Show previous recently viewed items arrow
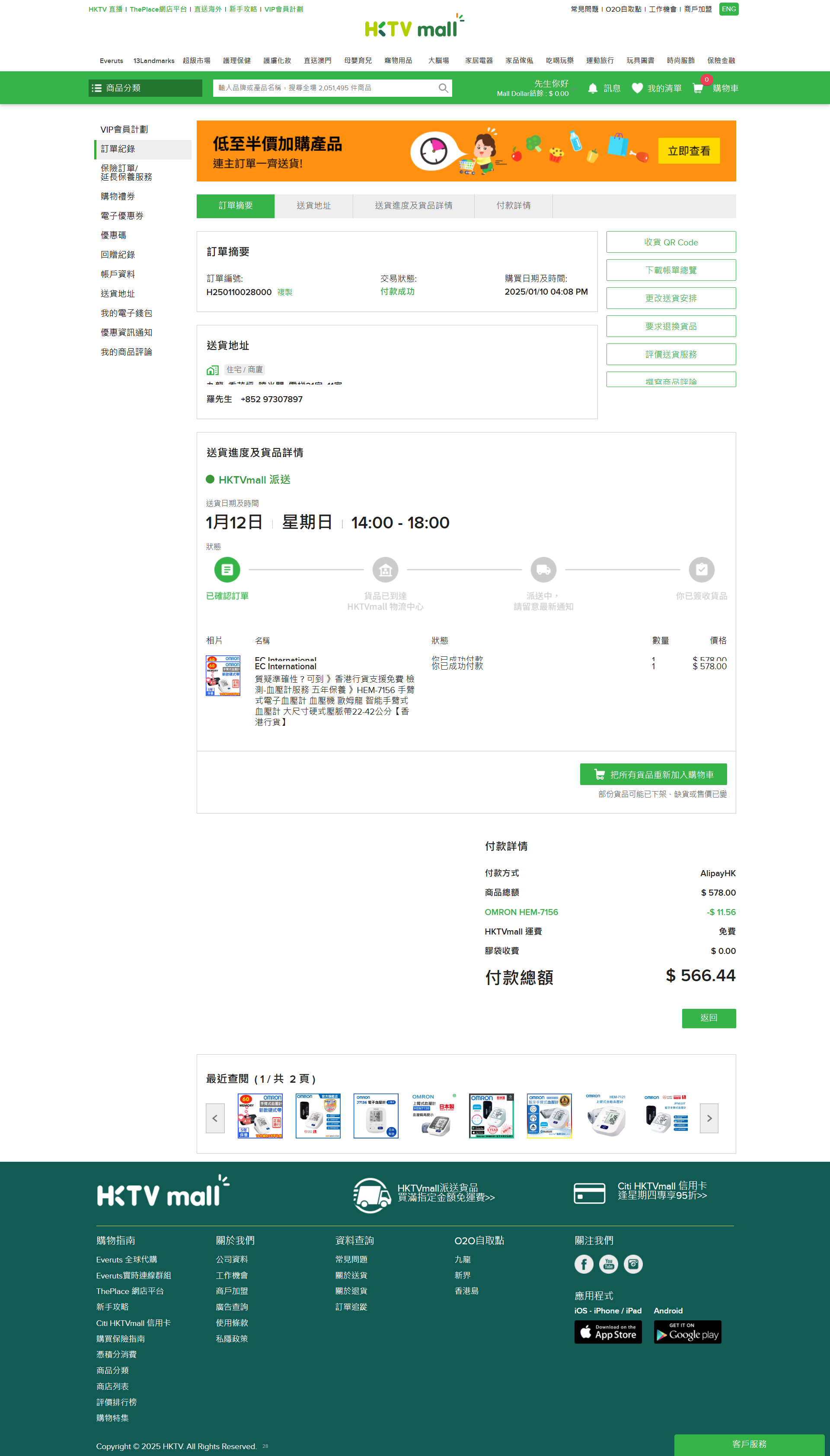 click(x=215, y=1118)
